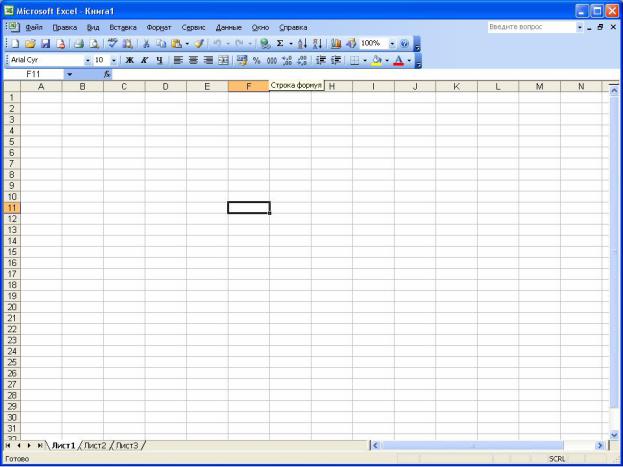Screen dimensions: 623x467
Task: Toggle Merge and Center
Action: pos(223,60)
